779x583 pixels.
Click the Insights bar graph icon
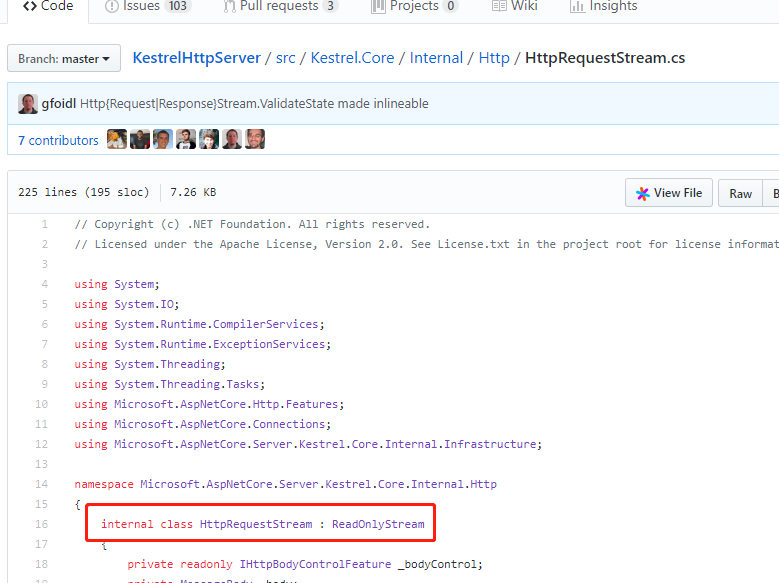[577, 6]
